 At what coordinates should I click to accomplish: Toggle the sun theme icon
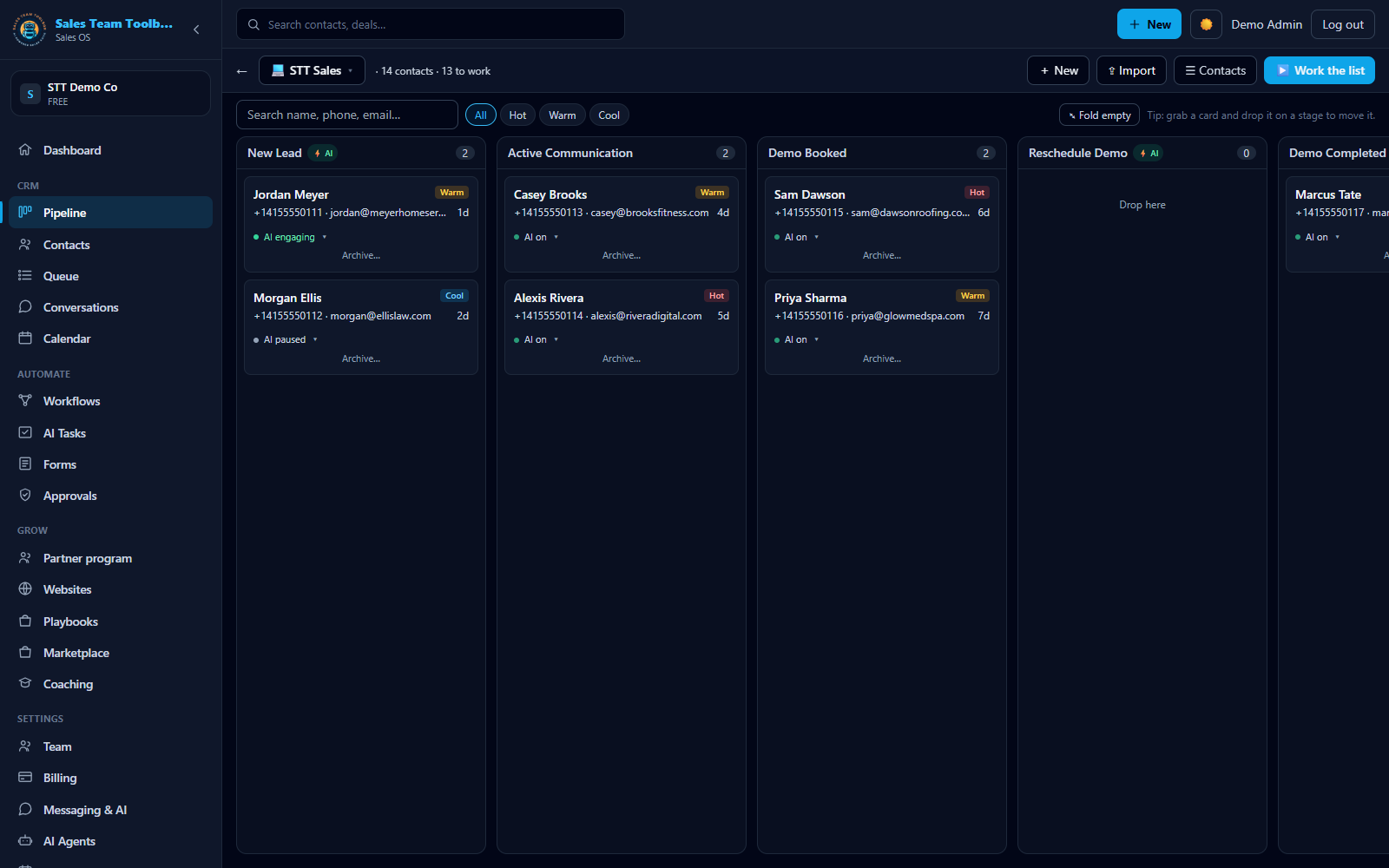tap(1206, 24)
